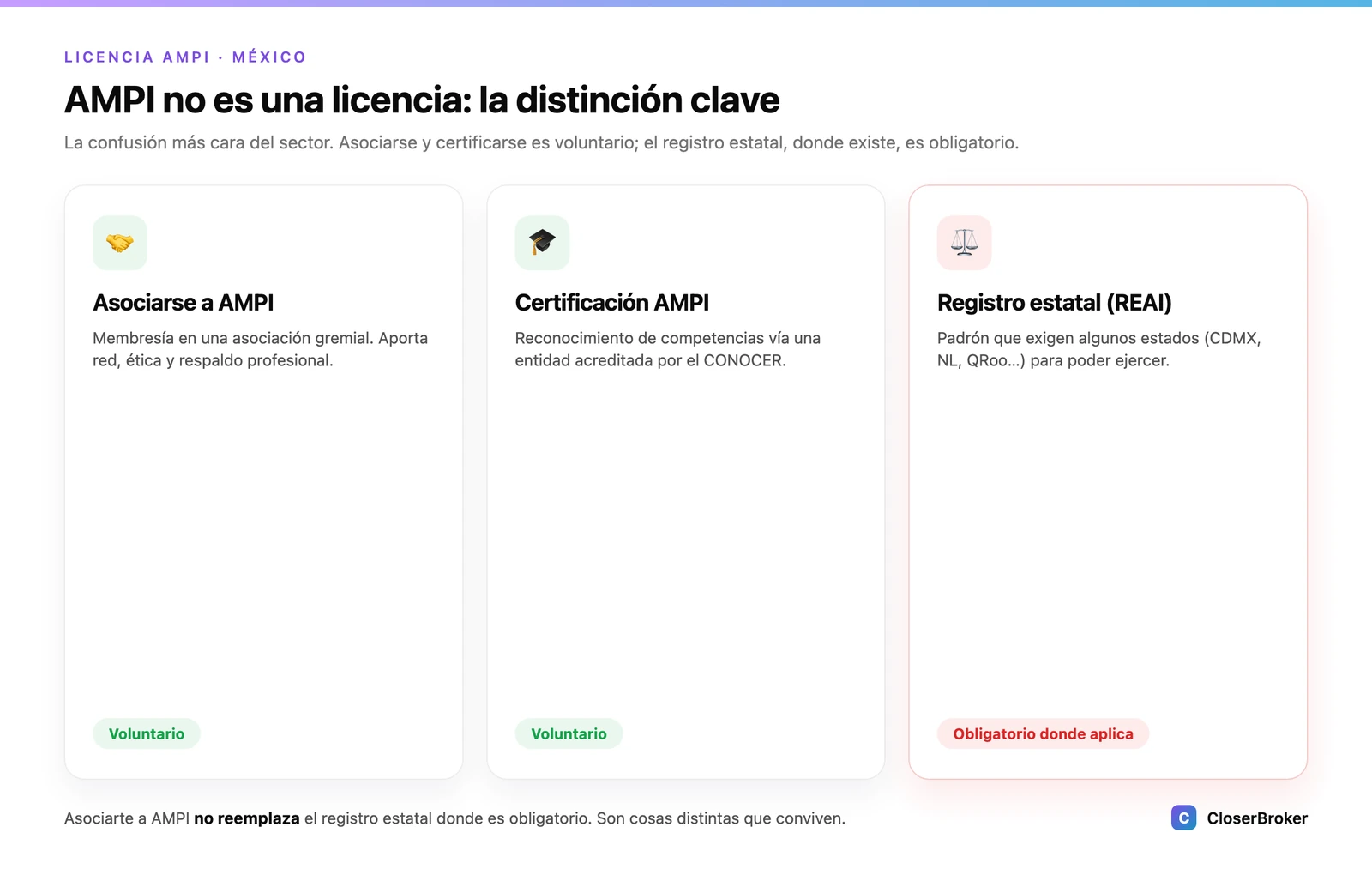Click the description Membresía en una asociación gremial

pyautogui.click(x=261, y=349)
